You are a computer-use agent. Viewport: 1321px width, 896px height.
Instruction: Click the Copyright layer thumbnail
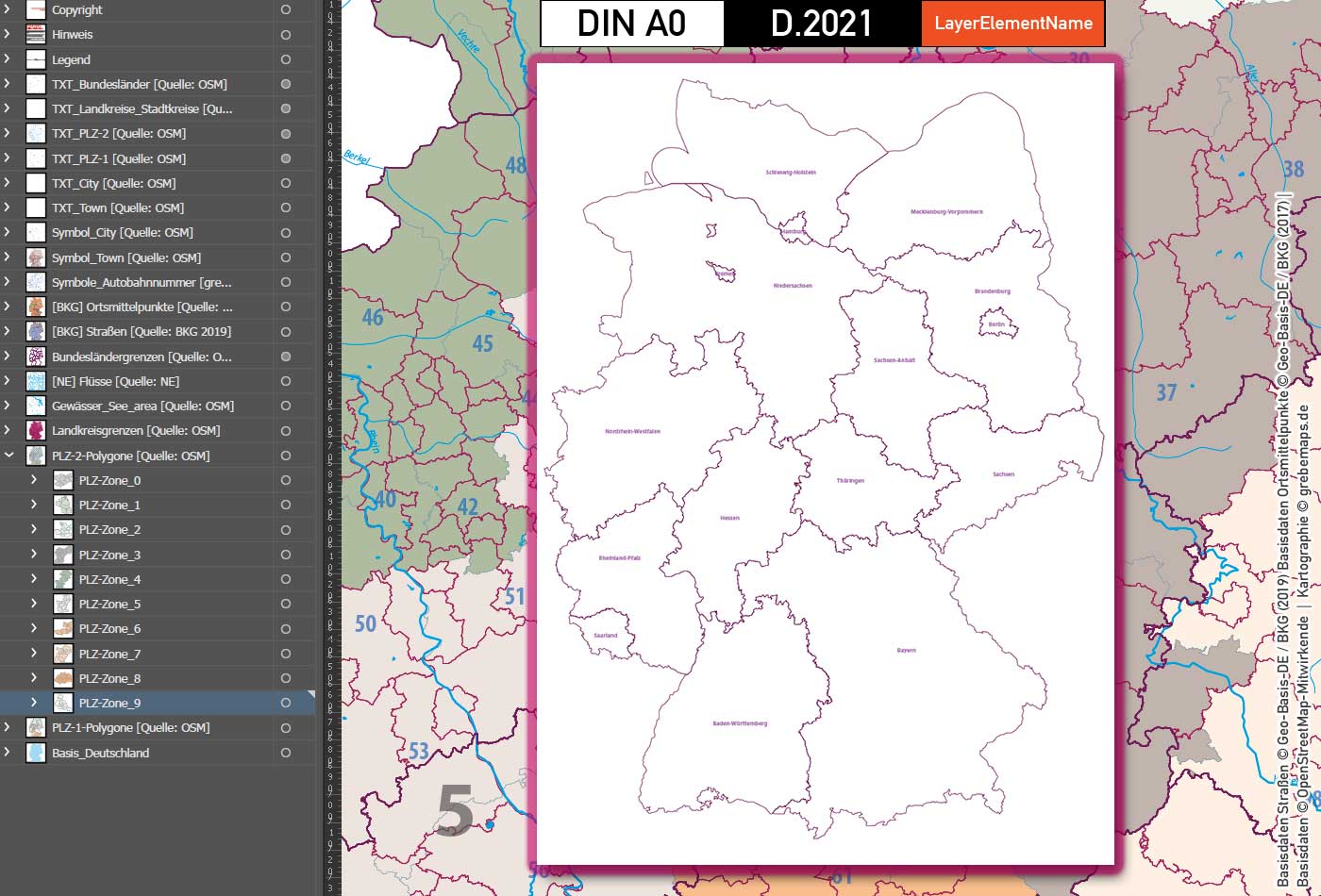(x=35, y=9)
